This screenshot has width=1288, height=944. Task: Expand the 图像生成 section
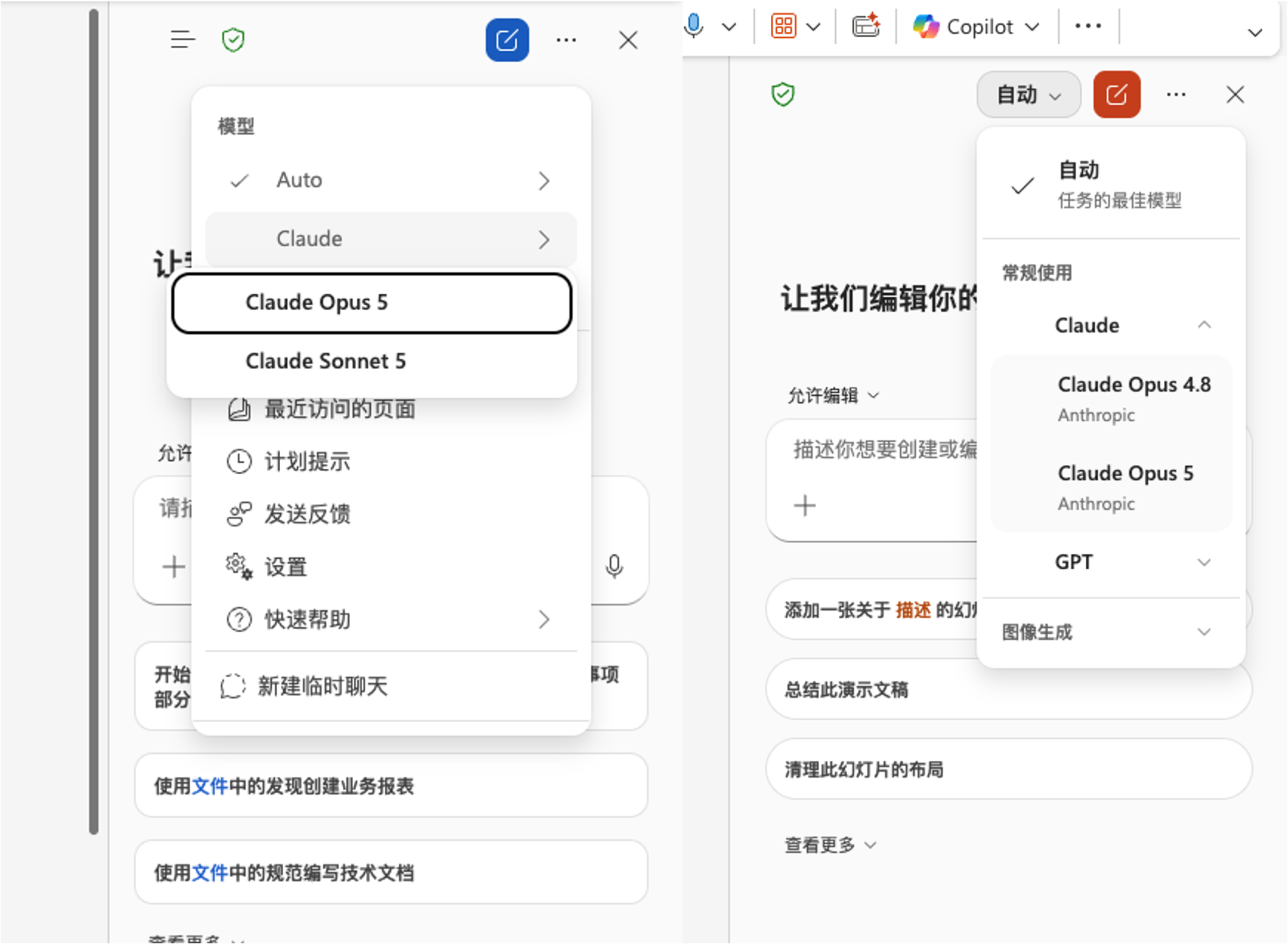click(1111, 632)
